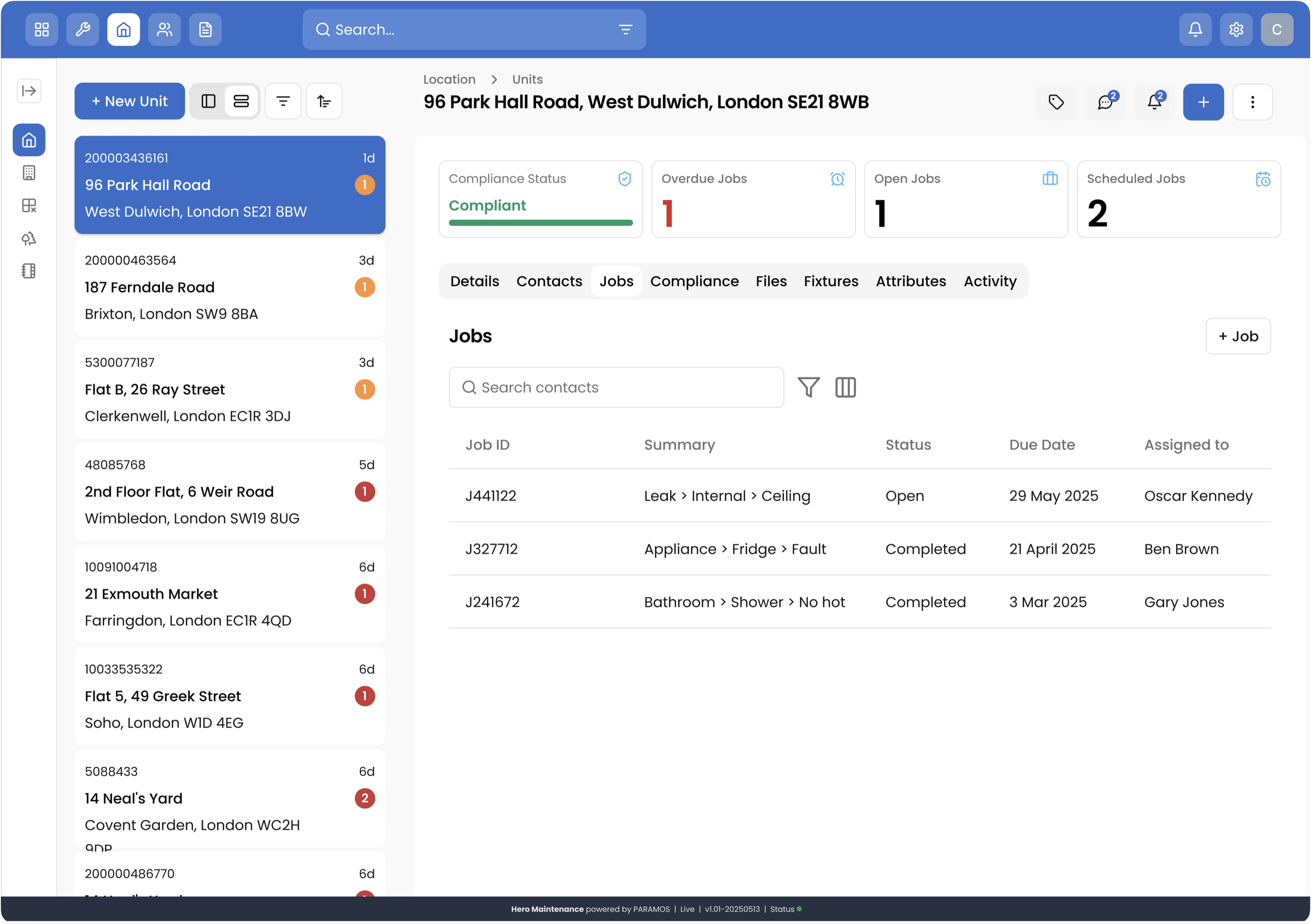Open the search filter in the top search bar
The image size is (1311, 924).
point(626,29)
